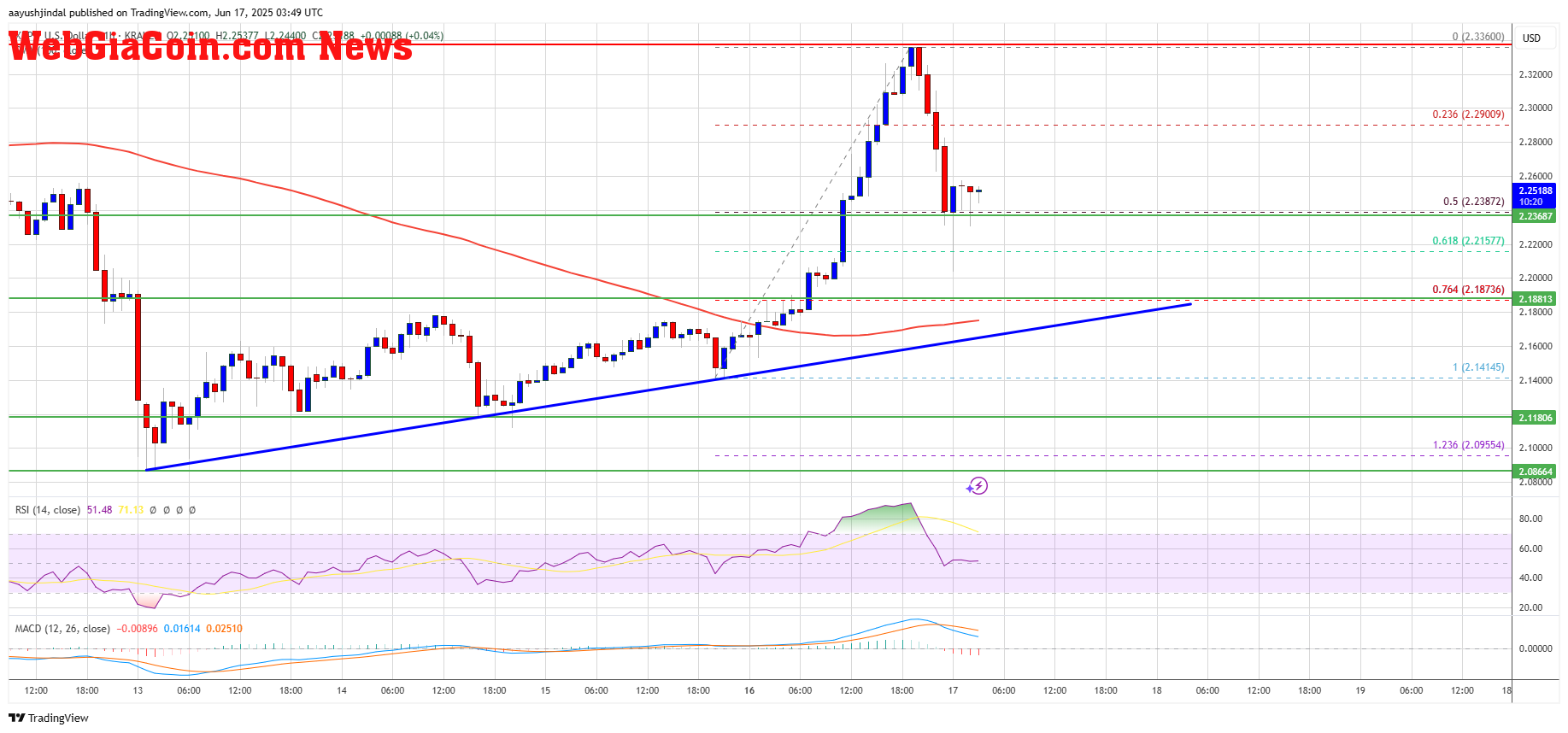Click the blue current price tag 2.25188
Image resolution: width=1568 pixels, height=733 pixels.
(x=1534, y=196)
